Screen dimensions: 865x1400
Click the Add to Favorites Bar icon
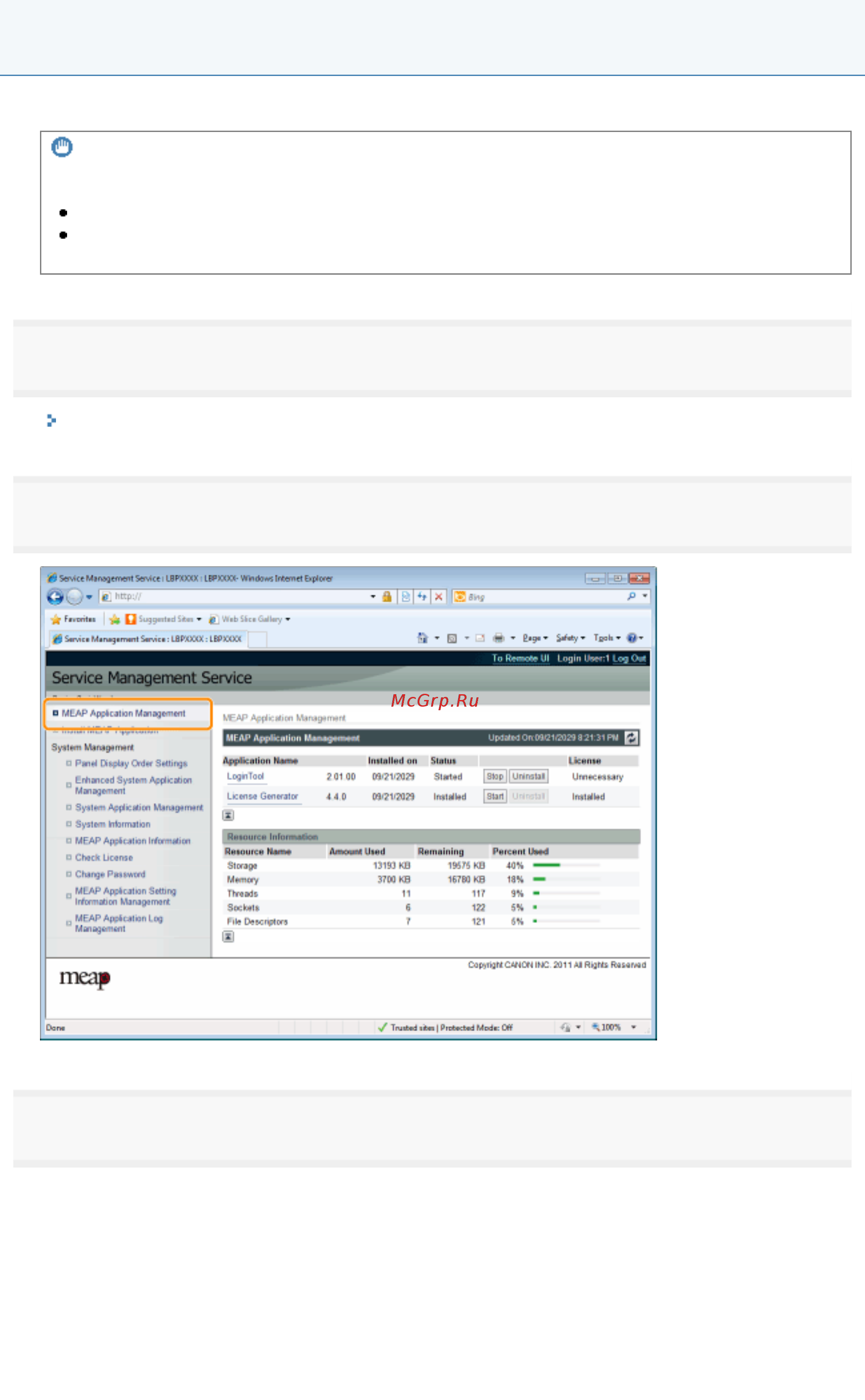[115, 619]
